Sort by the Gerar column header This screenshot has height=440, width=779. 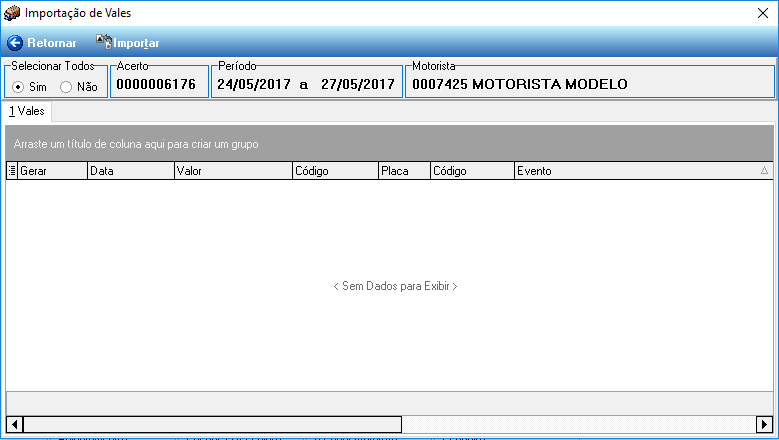(53, 171)
